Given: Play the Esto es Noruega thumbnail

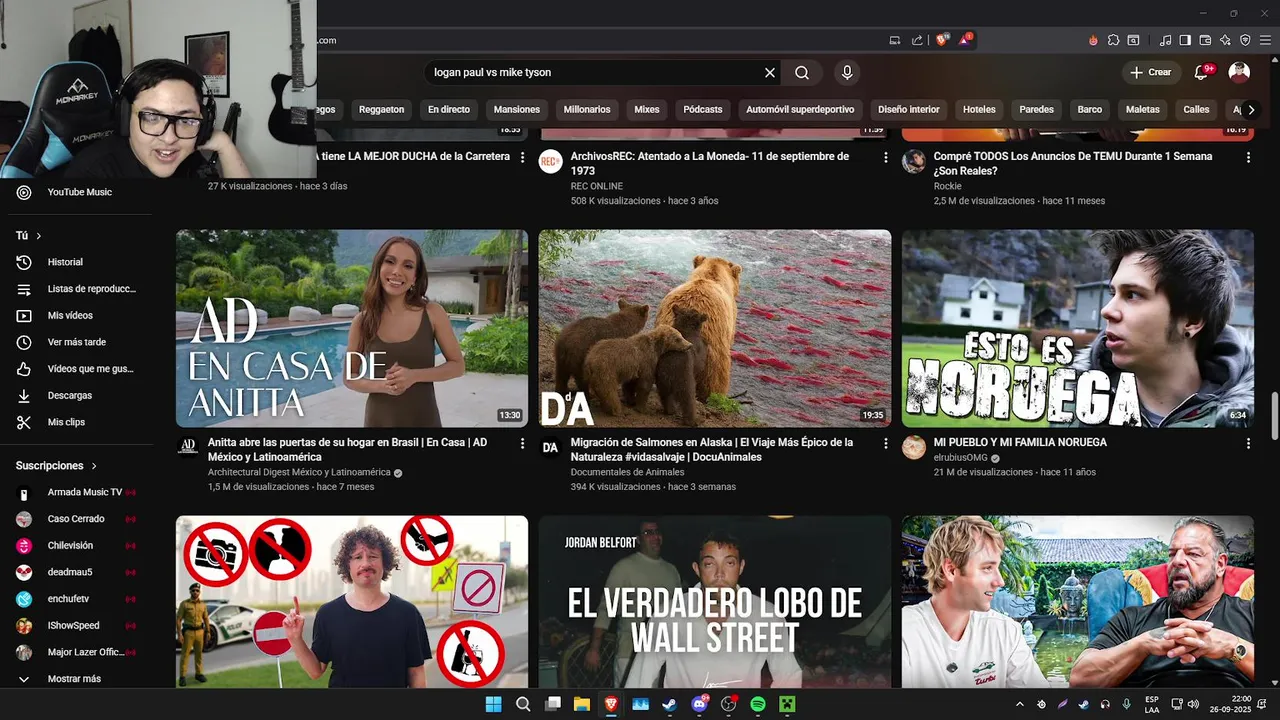Looking at the screenshot, I should point(1078,329).
